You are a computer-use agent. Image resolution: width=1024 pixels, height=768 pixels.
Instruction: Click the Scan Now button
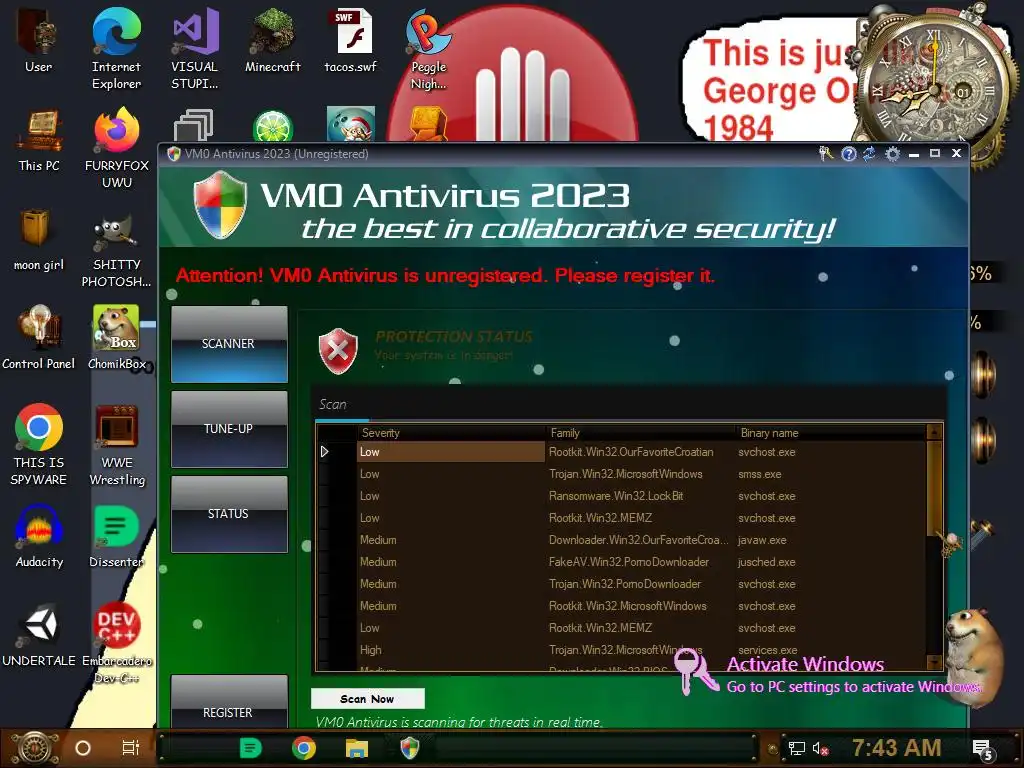(368, 699)
